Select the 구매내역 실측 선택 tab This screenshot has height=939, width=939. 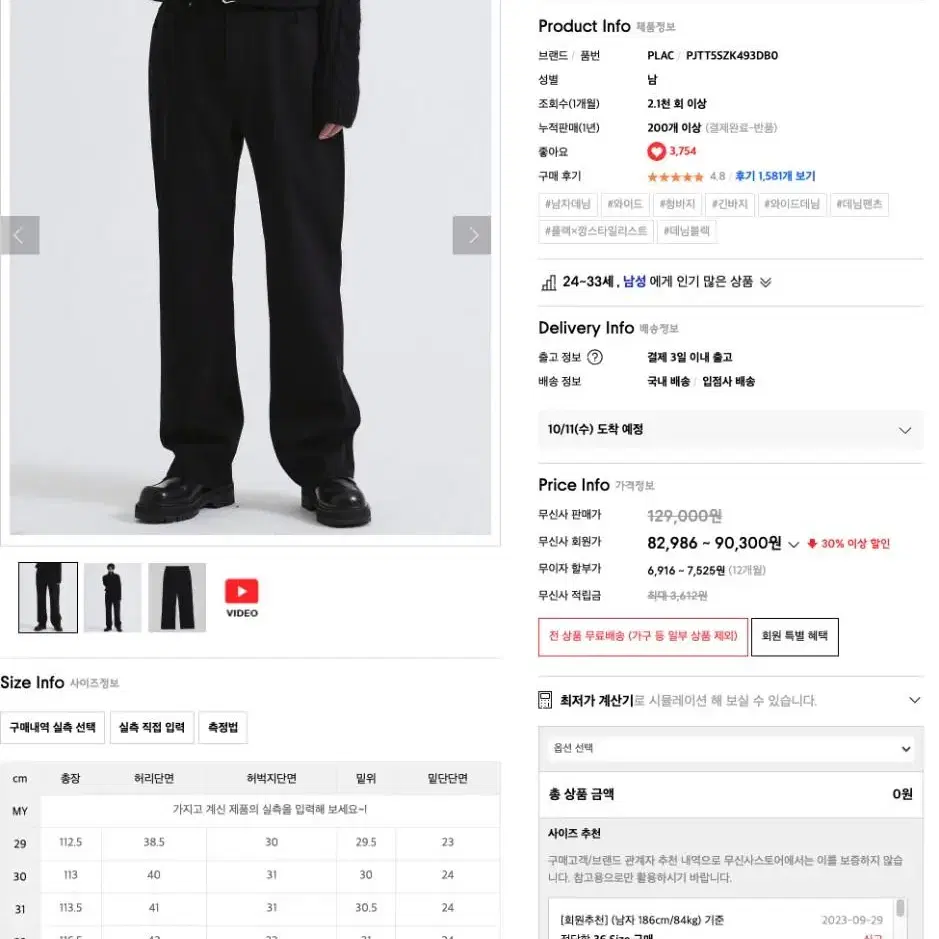[53, 728]
